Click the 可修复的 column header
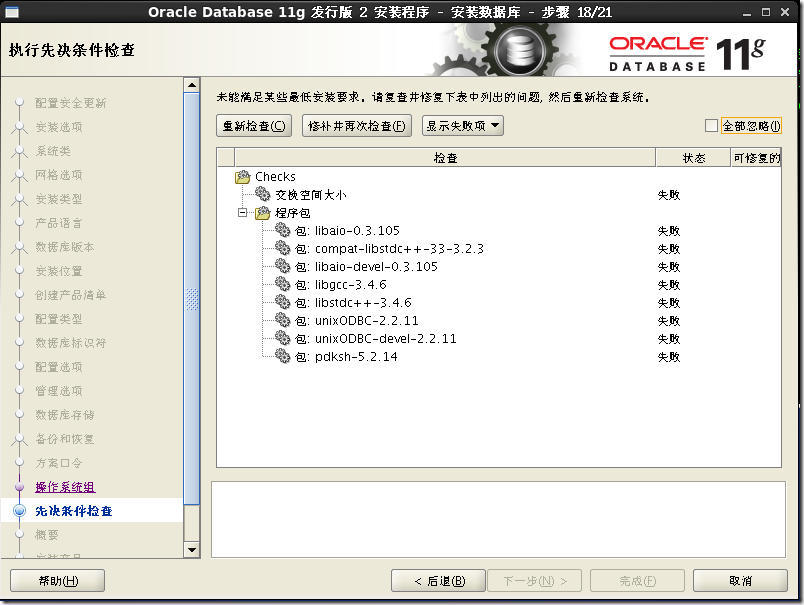The height and width of the screenshot is (605, 804). (756, 158)
